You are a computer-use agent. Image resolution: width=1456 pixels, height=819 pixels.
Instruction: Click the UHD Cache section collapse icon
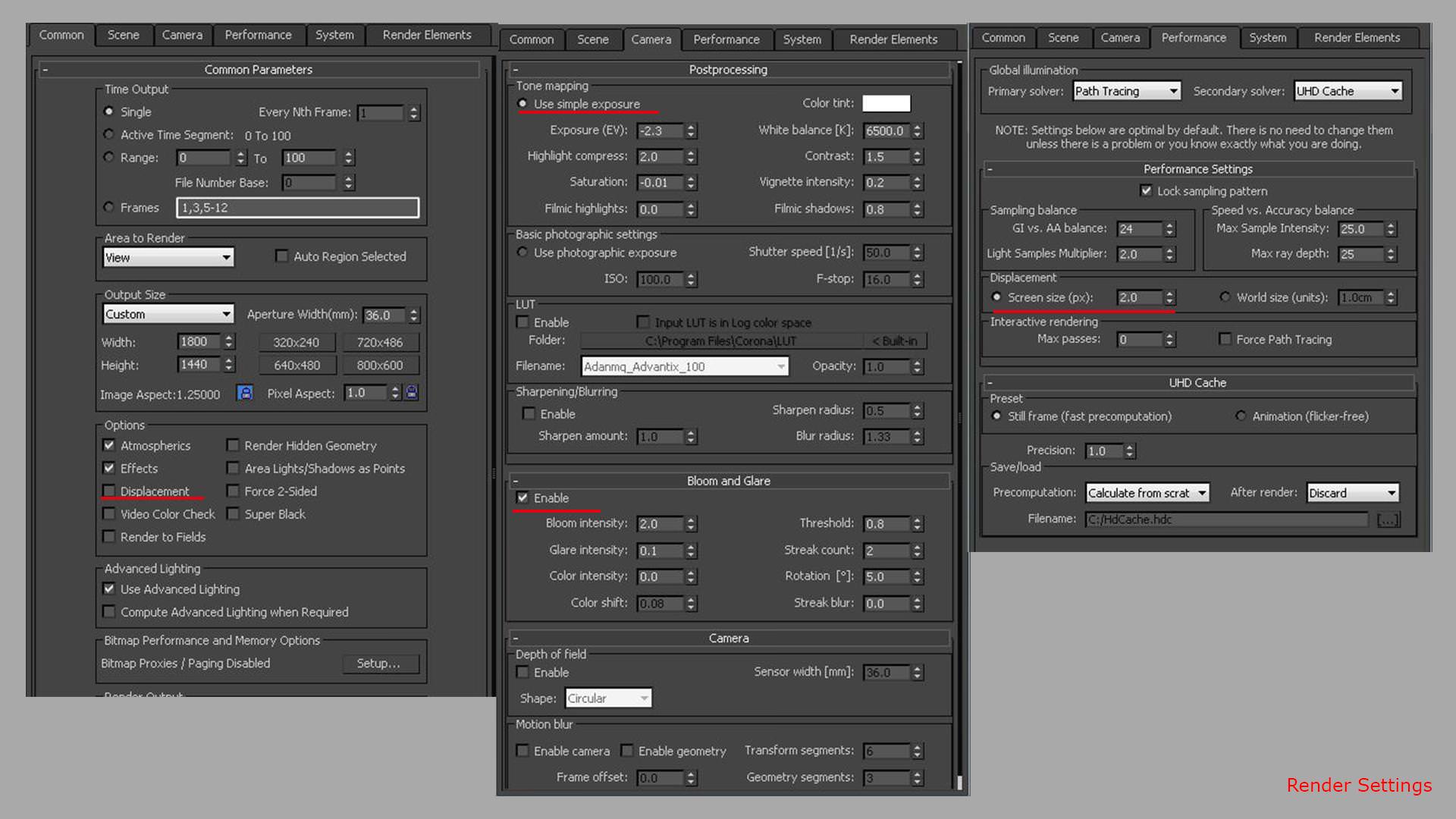pos(992,382)
